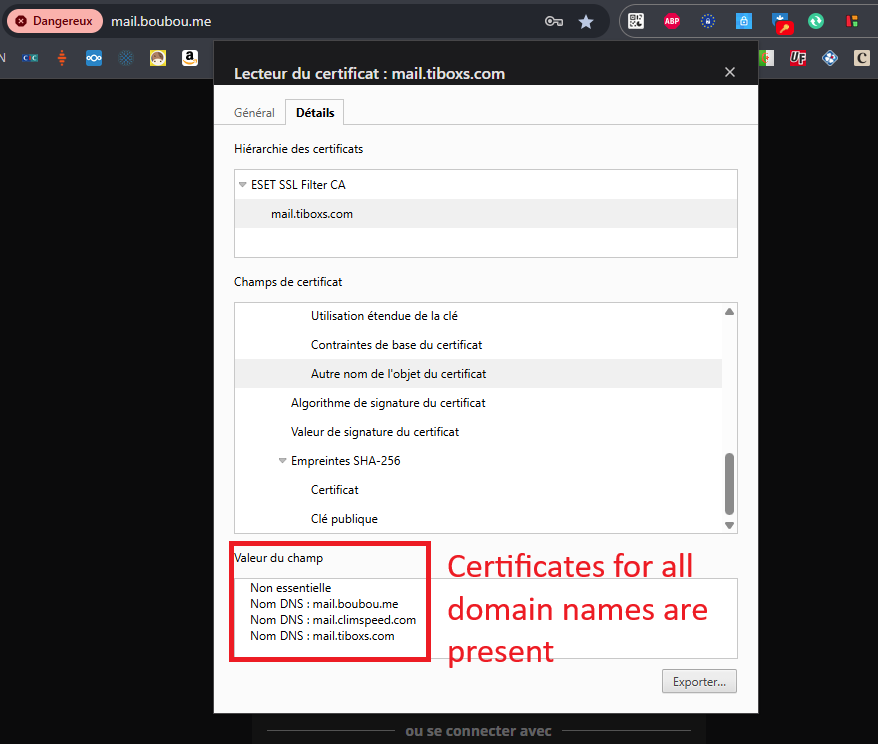Open the QR code extension
This screenshot has height=744, width=878.
pos(636,21)
